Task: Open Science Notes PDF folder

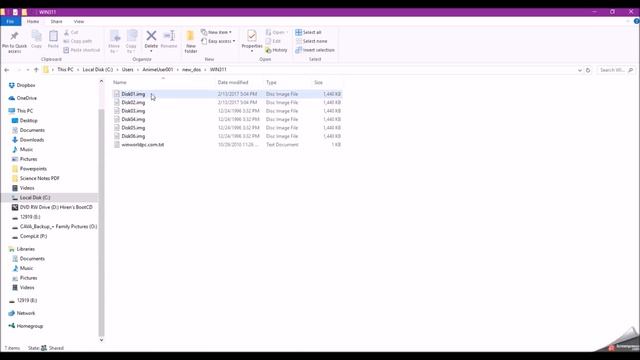Action: pos(36,178)
